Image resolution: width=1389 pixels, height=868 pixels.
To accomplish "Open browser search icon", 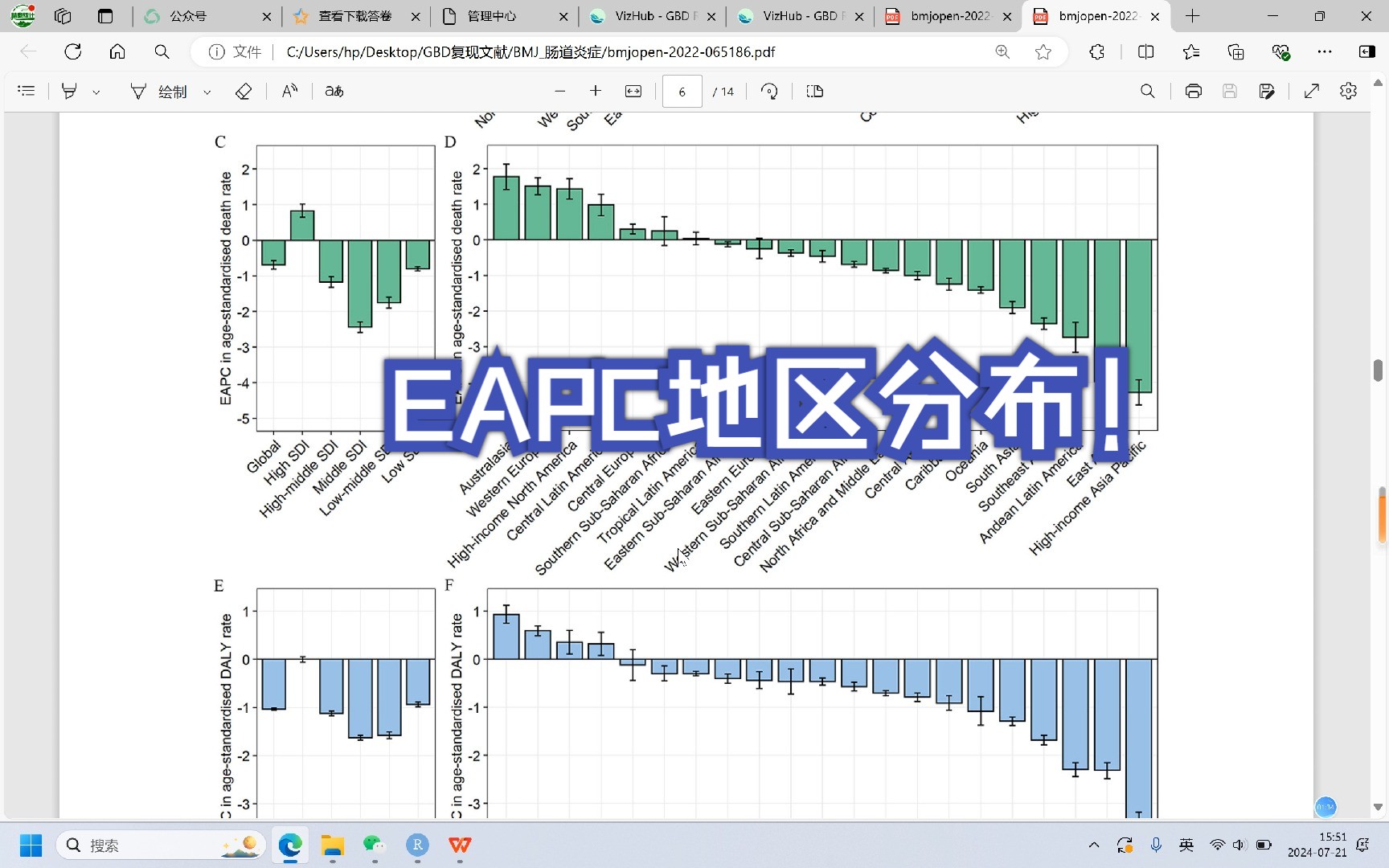I will point(162,51).
